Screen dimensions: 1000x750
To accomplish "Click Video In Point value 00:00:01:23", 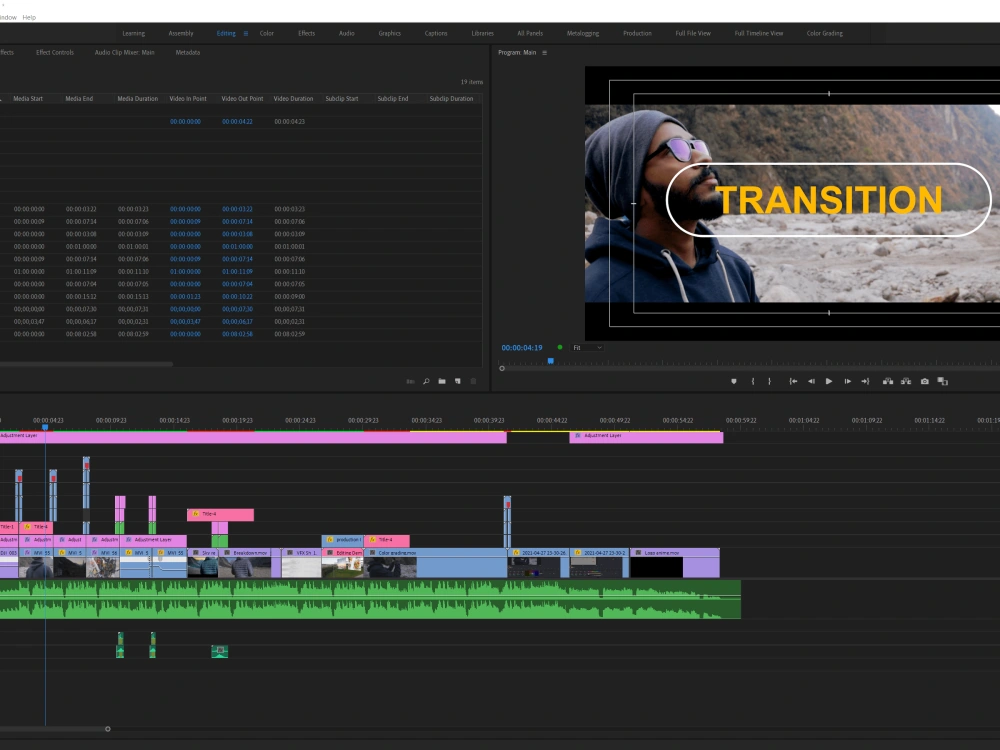I will click(185, 297).
